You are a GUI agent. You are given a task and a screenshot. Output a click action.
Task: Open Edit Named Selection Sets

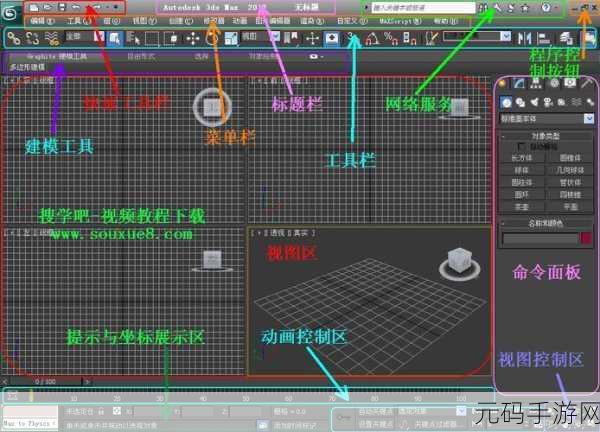432,38
